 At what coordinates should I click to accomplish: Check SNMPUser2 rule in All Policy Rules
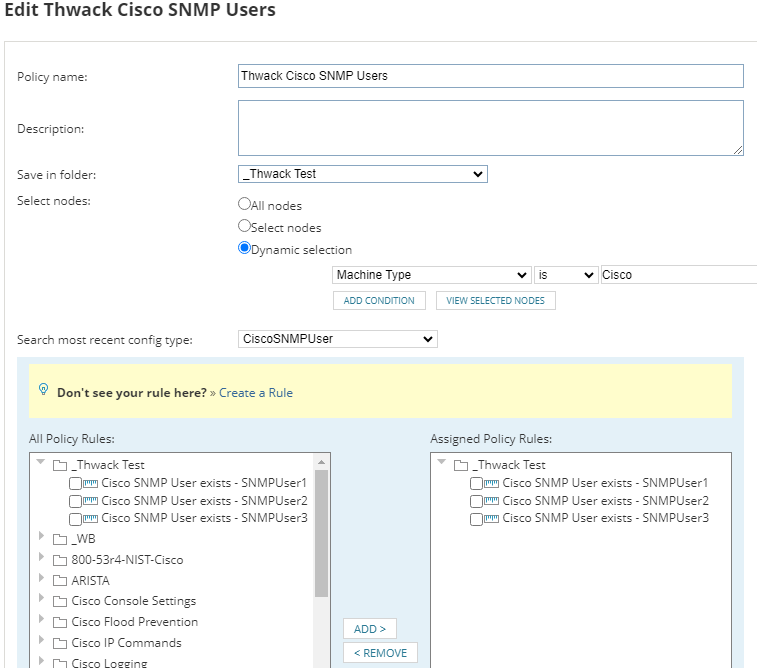tap(75, 501)
